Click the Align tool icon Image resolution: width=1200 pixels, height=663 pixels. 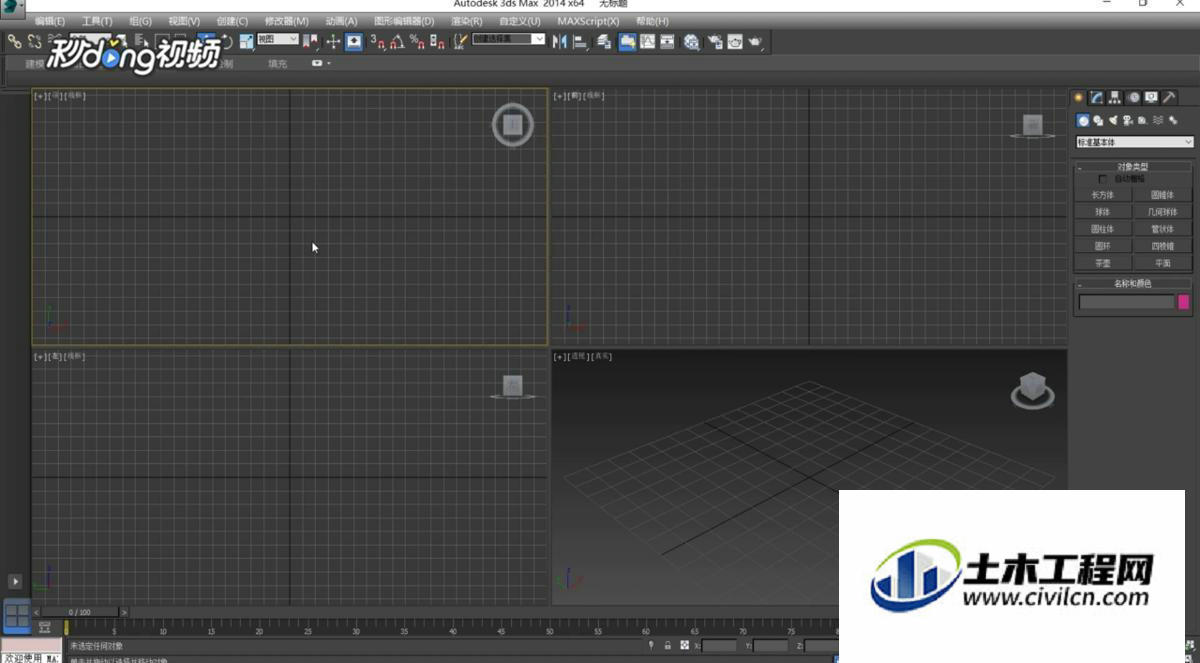[580, 41]
